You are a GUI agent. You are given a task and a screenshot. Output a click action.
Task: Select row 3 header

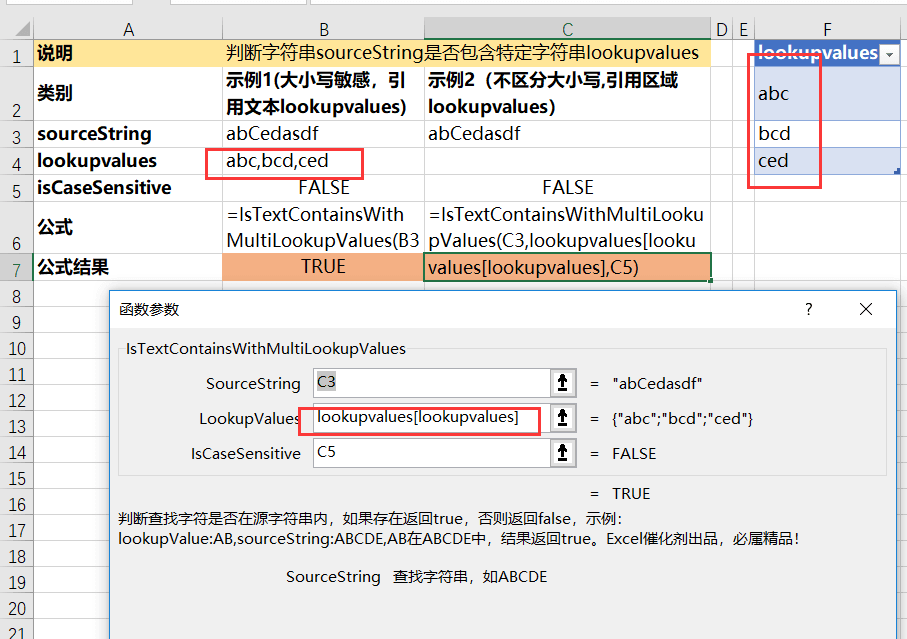(x=16, y=134)
